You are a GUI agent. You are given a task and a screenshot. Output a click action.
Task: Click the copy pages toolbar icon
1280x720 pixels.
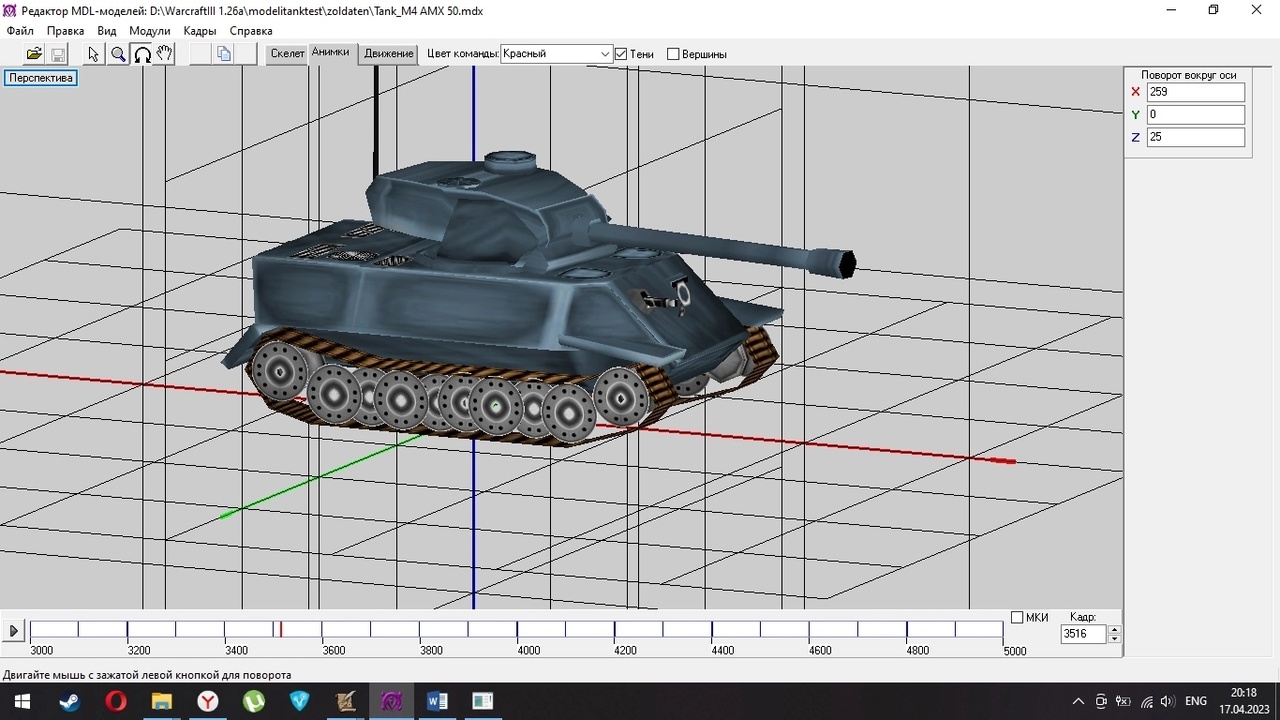coord(224,54)
